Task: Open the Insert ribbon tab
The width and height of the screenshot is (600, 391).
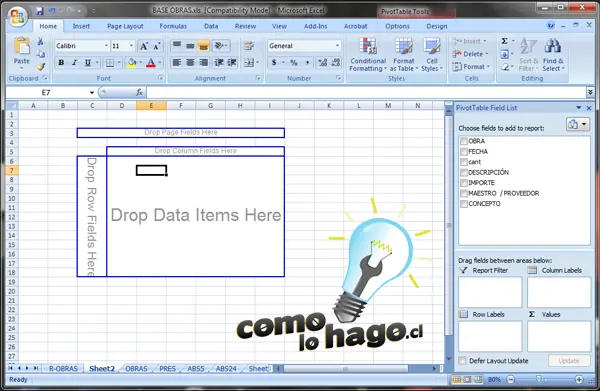Action: (81, 26)
